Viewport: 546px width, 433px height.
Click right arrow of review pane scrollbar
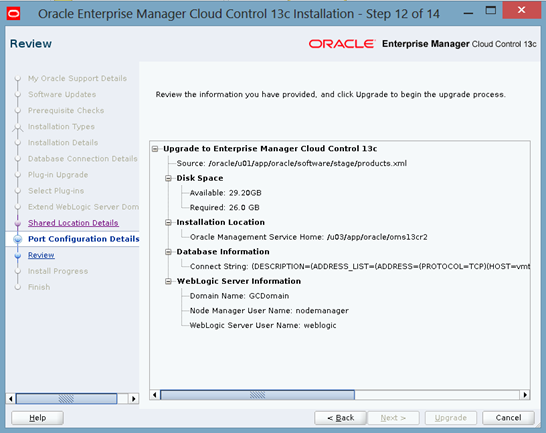click(525, 395)
